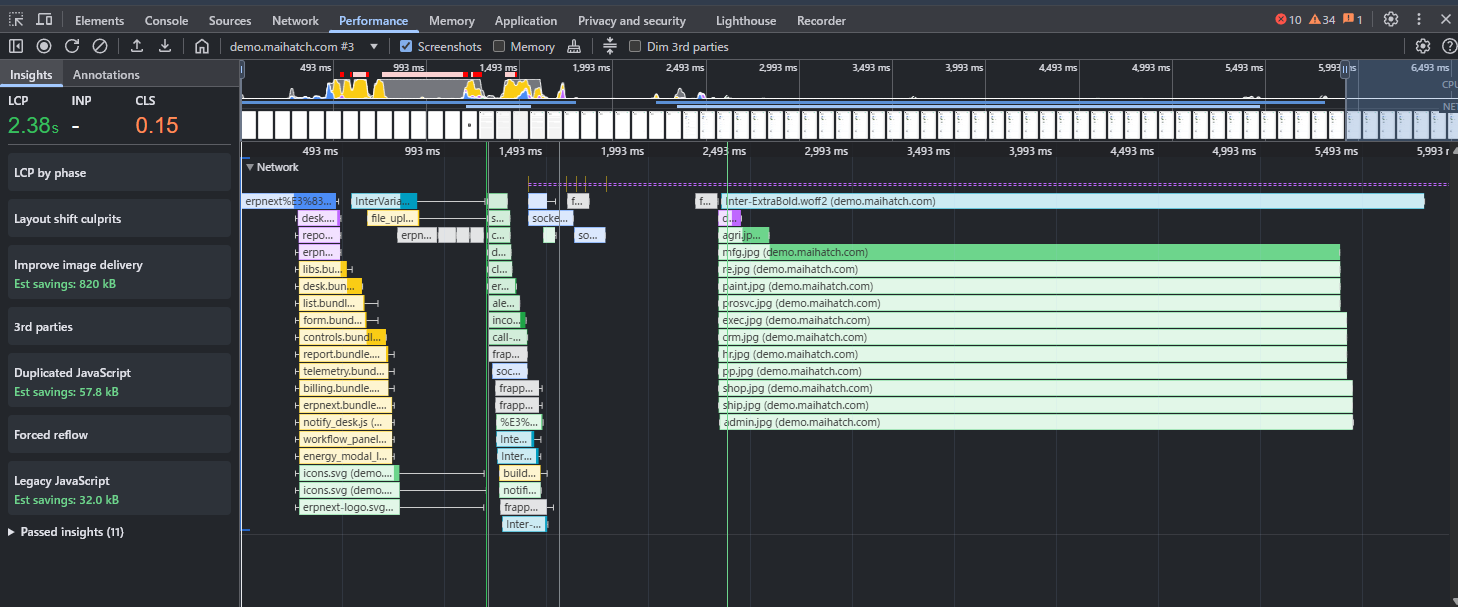Click the Clear recording icon
Screen dimensions: 1458x607
click(100, 46)
